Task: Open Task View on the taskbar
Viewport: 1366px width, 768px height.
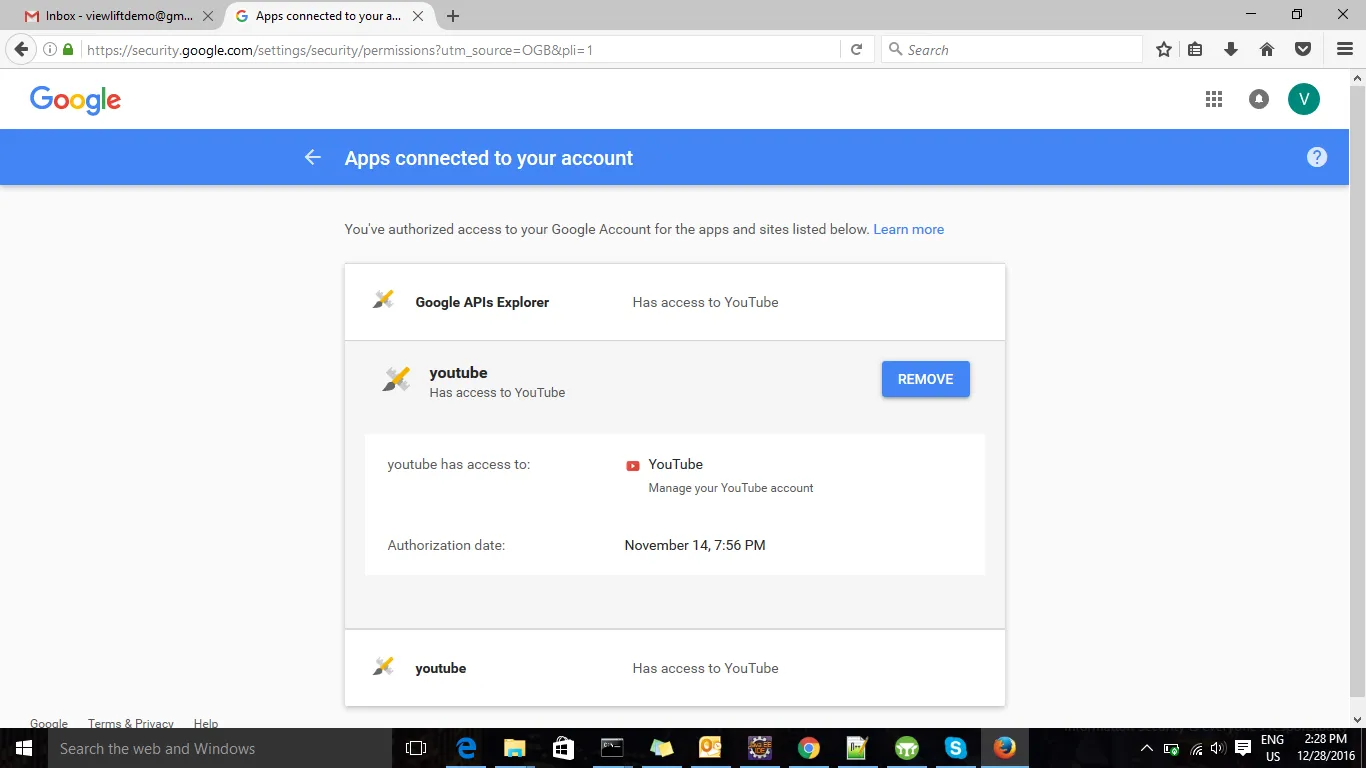Action: (x=416, y=748)
